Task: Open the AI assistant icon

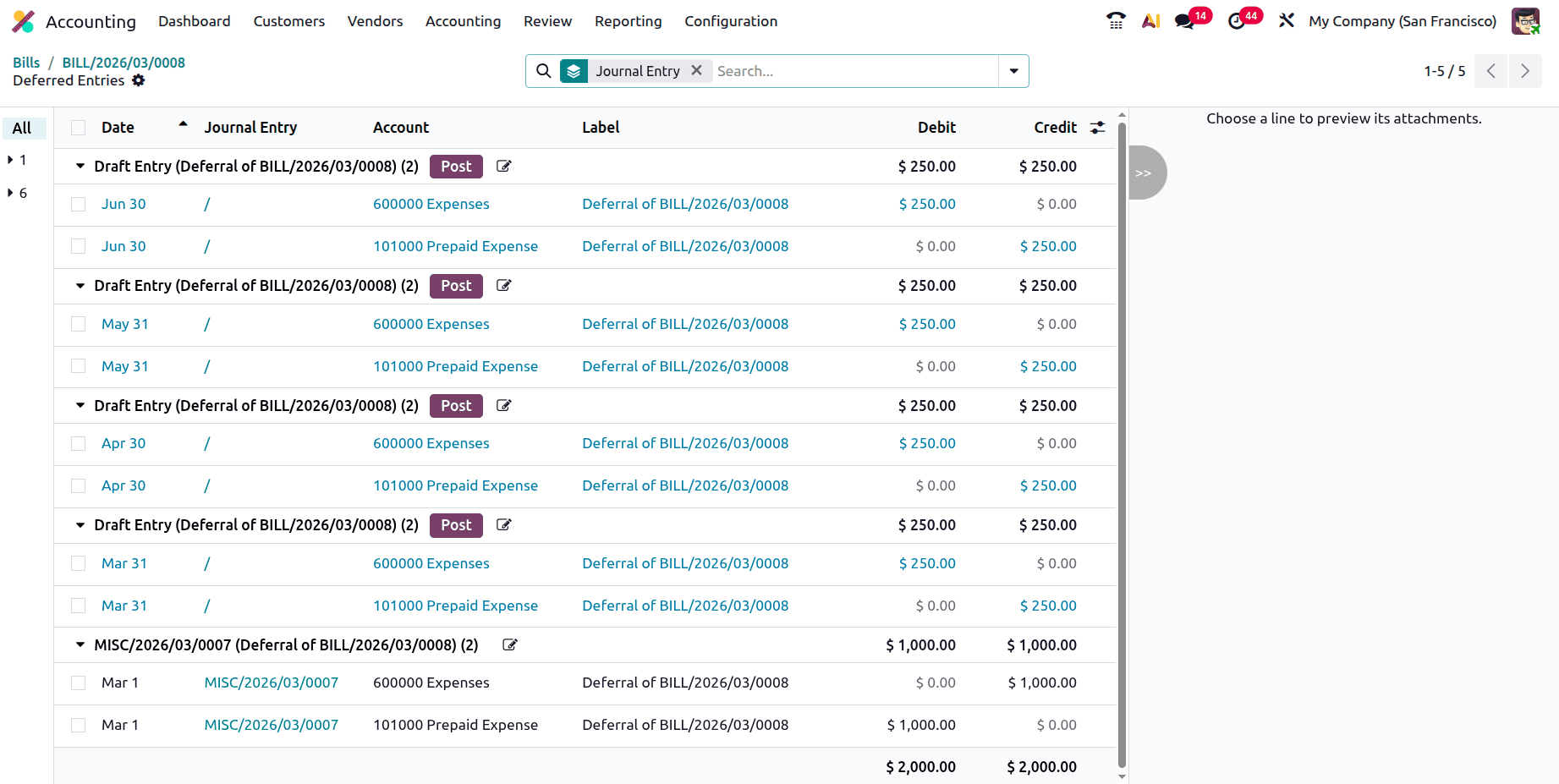Action: click(1150, 21)
